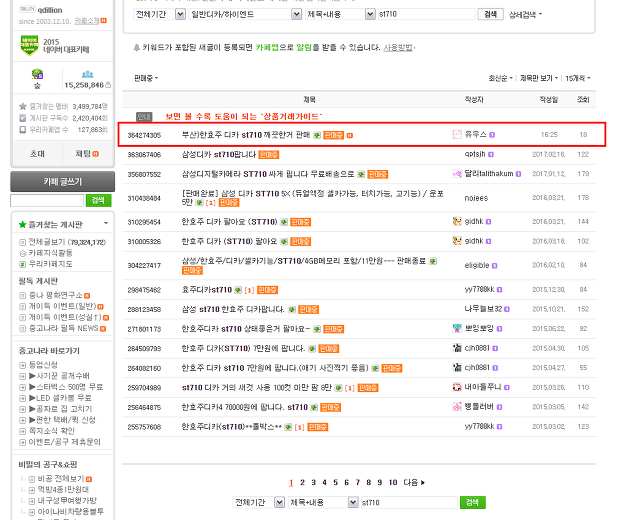
Task: Click the profile icon beside 뽀잉뽀잉
Action: pyautogui.click(x=457, y=328)
